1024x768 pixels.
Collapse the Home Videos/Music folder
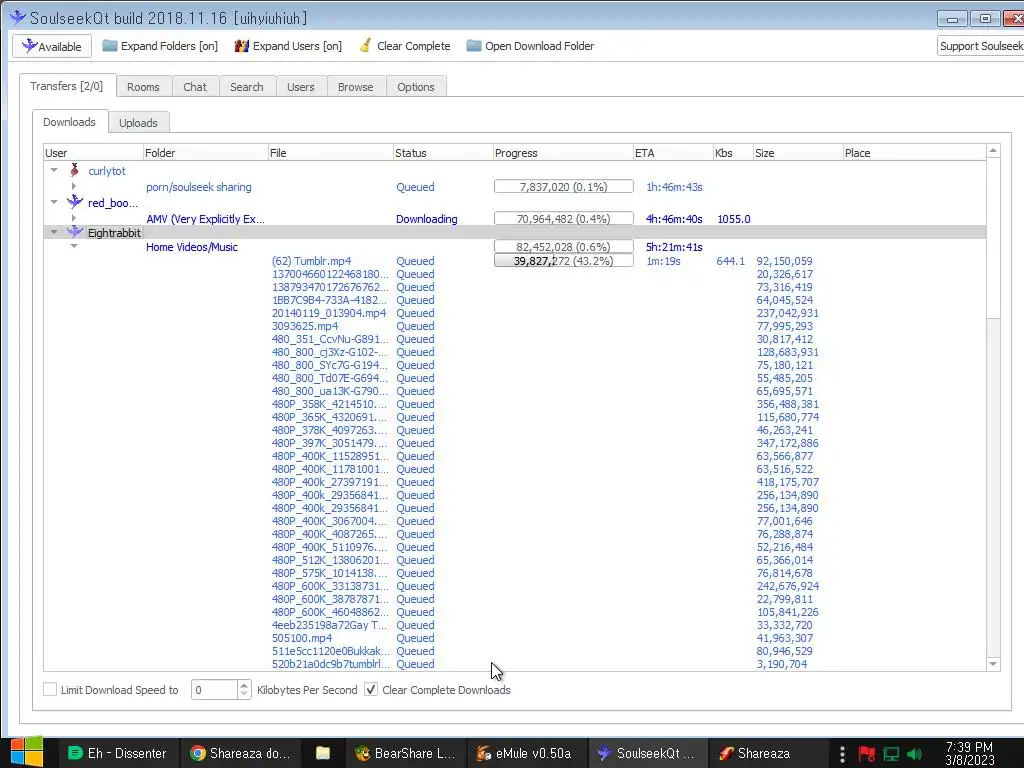74,246
